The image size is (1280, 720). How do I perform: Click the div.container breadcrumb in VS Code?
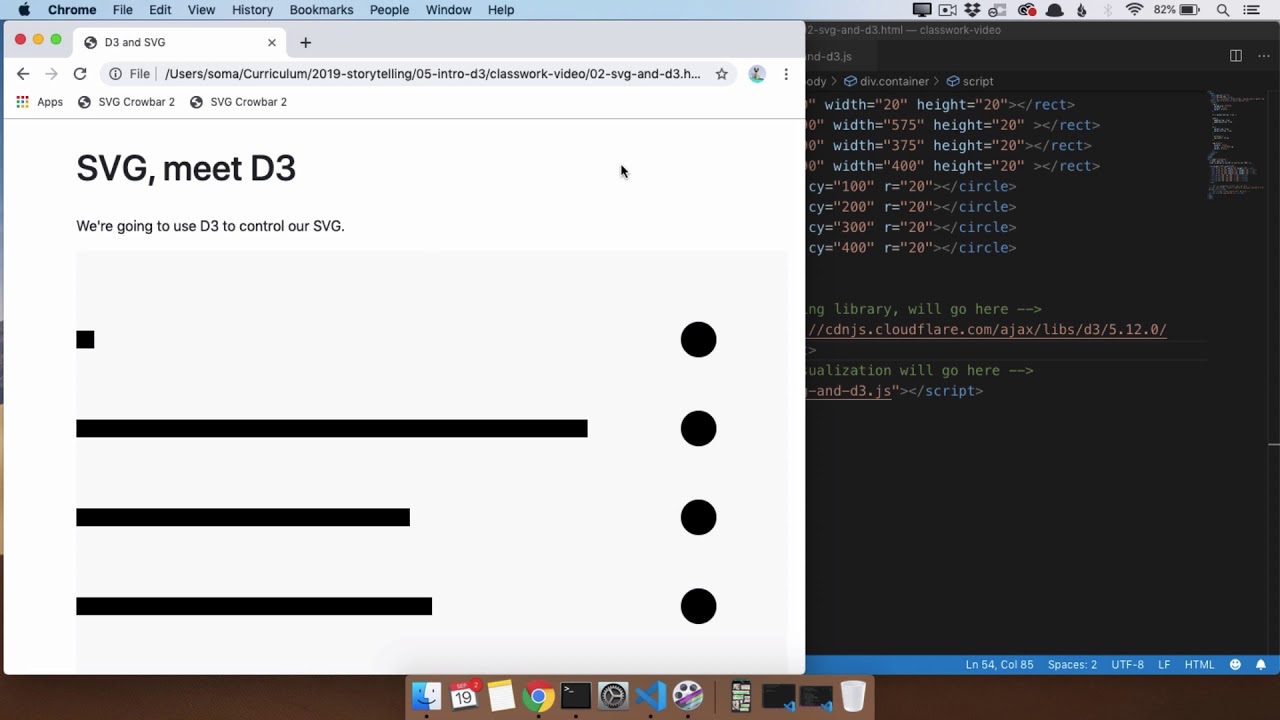886,81
